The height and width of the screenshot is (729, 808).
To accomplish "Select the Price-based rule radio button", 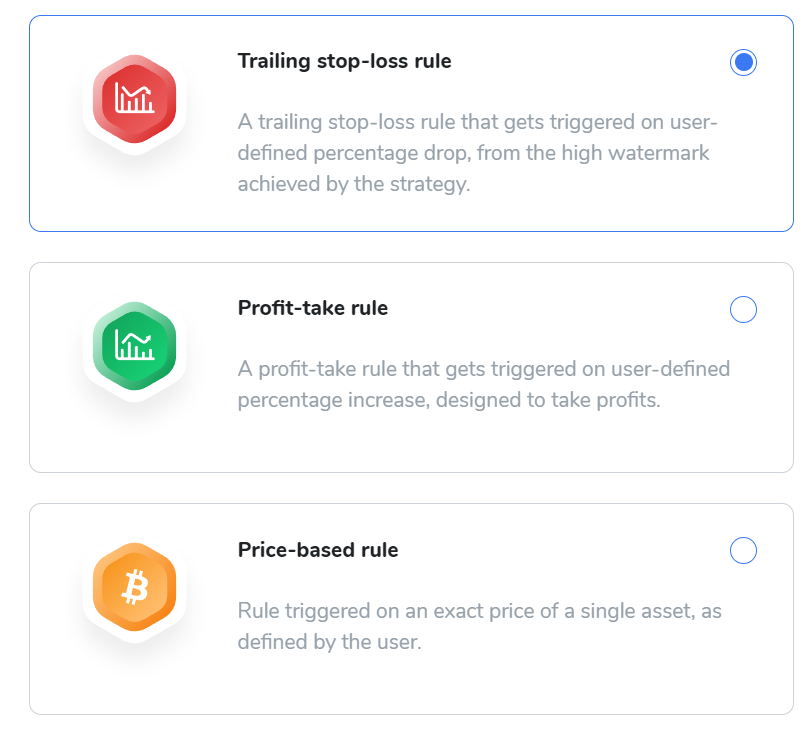I will 743,550.
